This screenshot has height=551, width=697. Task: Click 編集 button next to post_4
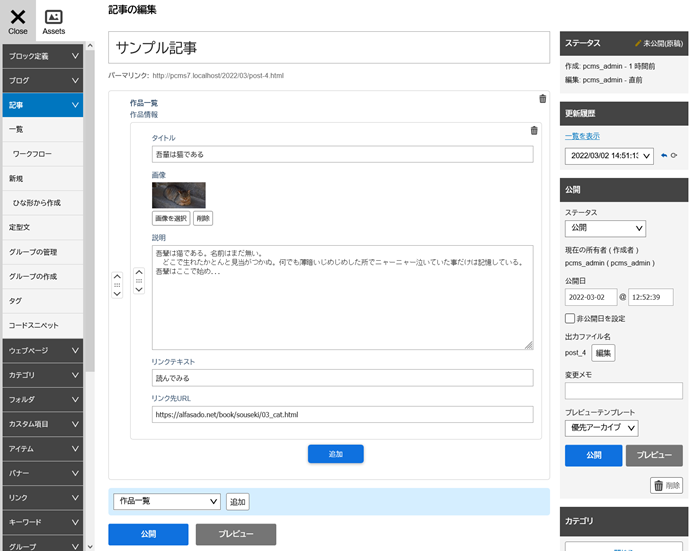pyautogui.click(x=603, y=353)
